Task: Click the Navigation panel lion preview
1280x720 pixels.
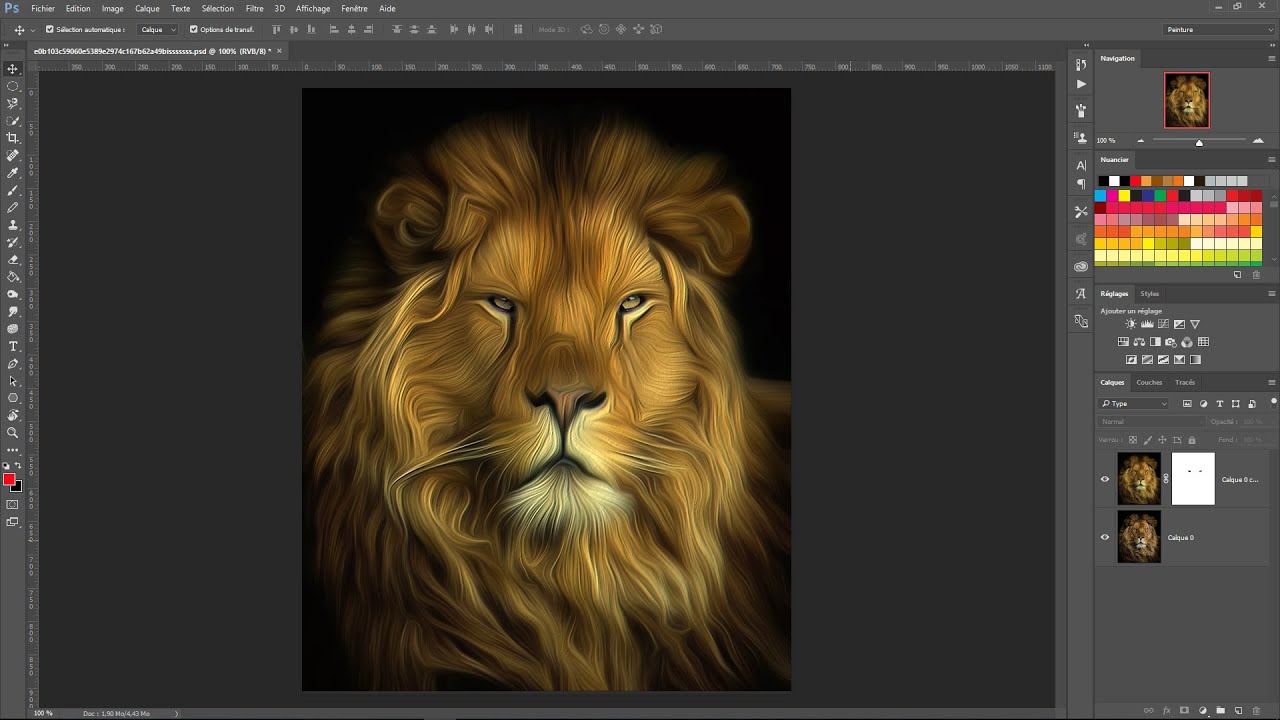Action: tap(1187, 100)
